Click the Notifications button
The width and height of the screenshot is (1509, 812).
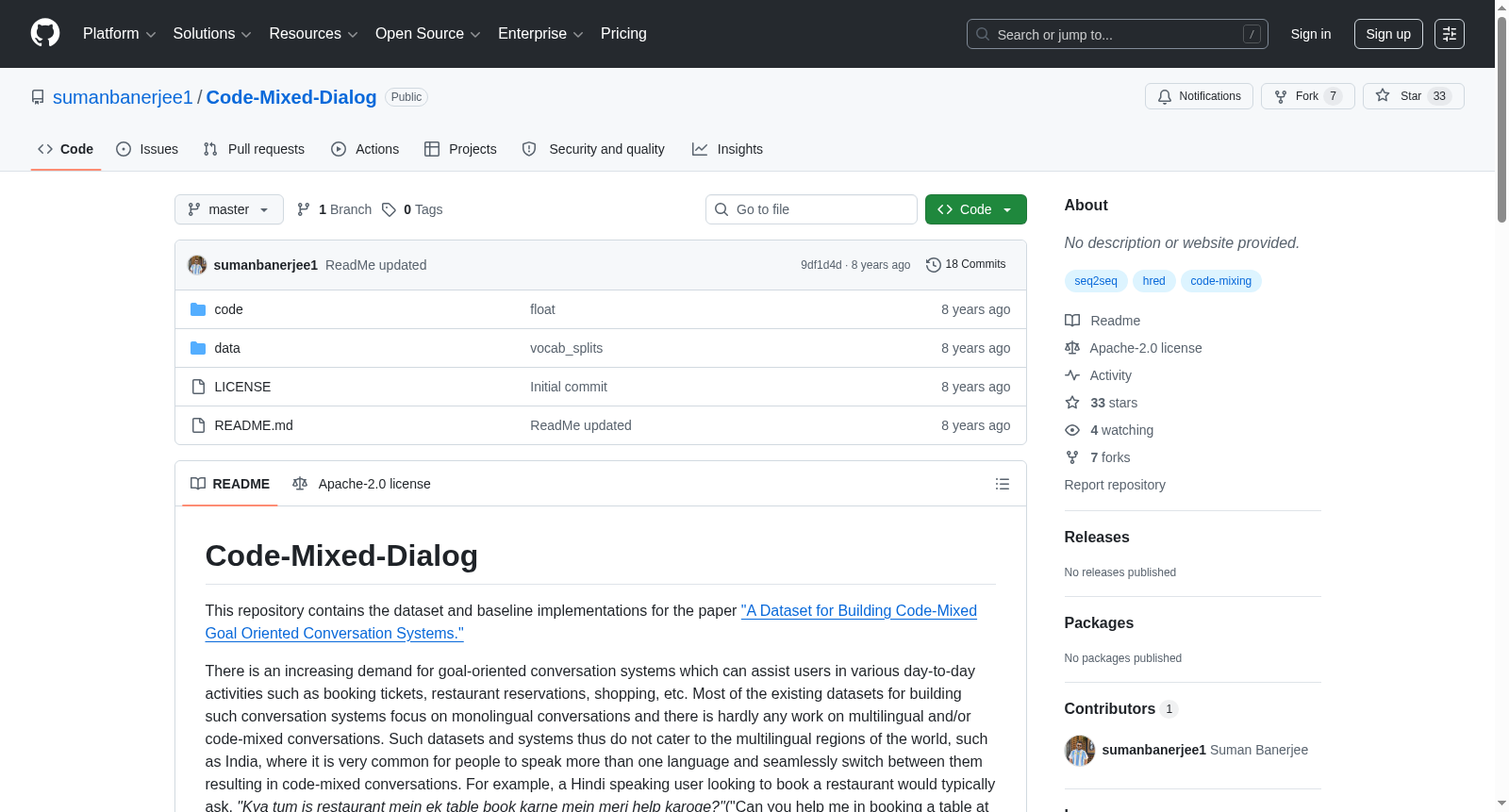pos(1199,96)
